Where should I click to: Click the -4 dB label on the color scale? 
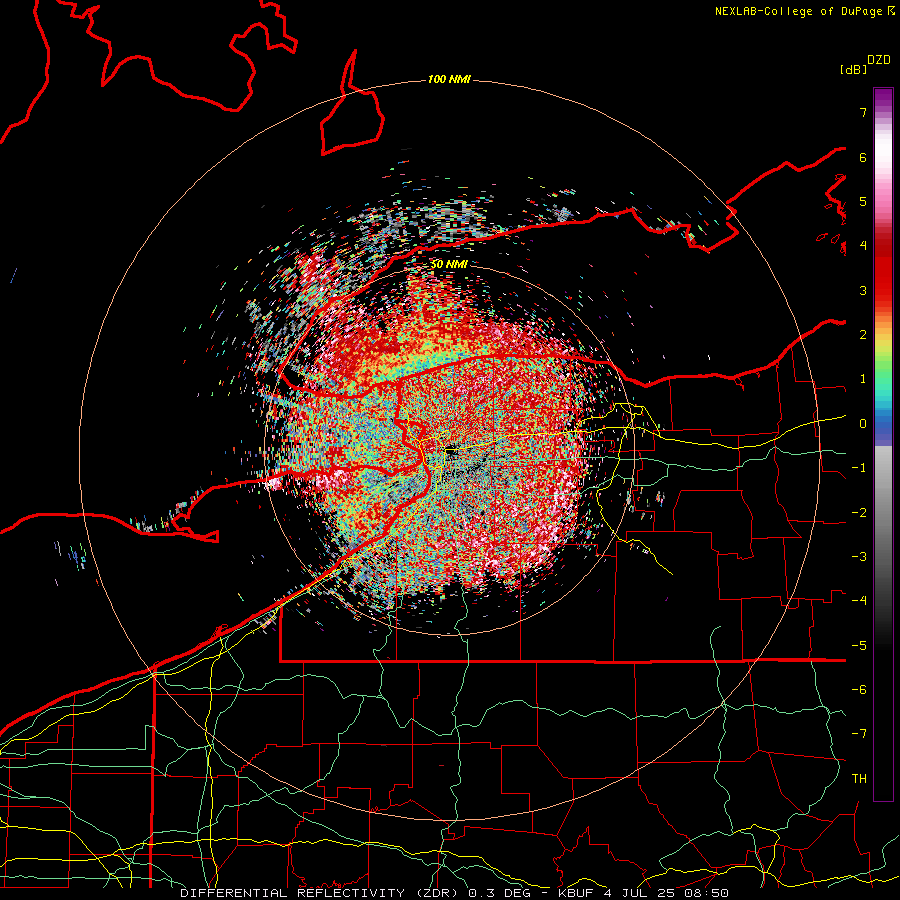pos(859,601)
